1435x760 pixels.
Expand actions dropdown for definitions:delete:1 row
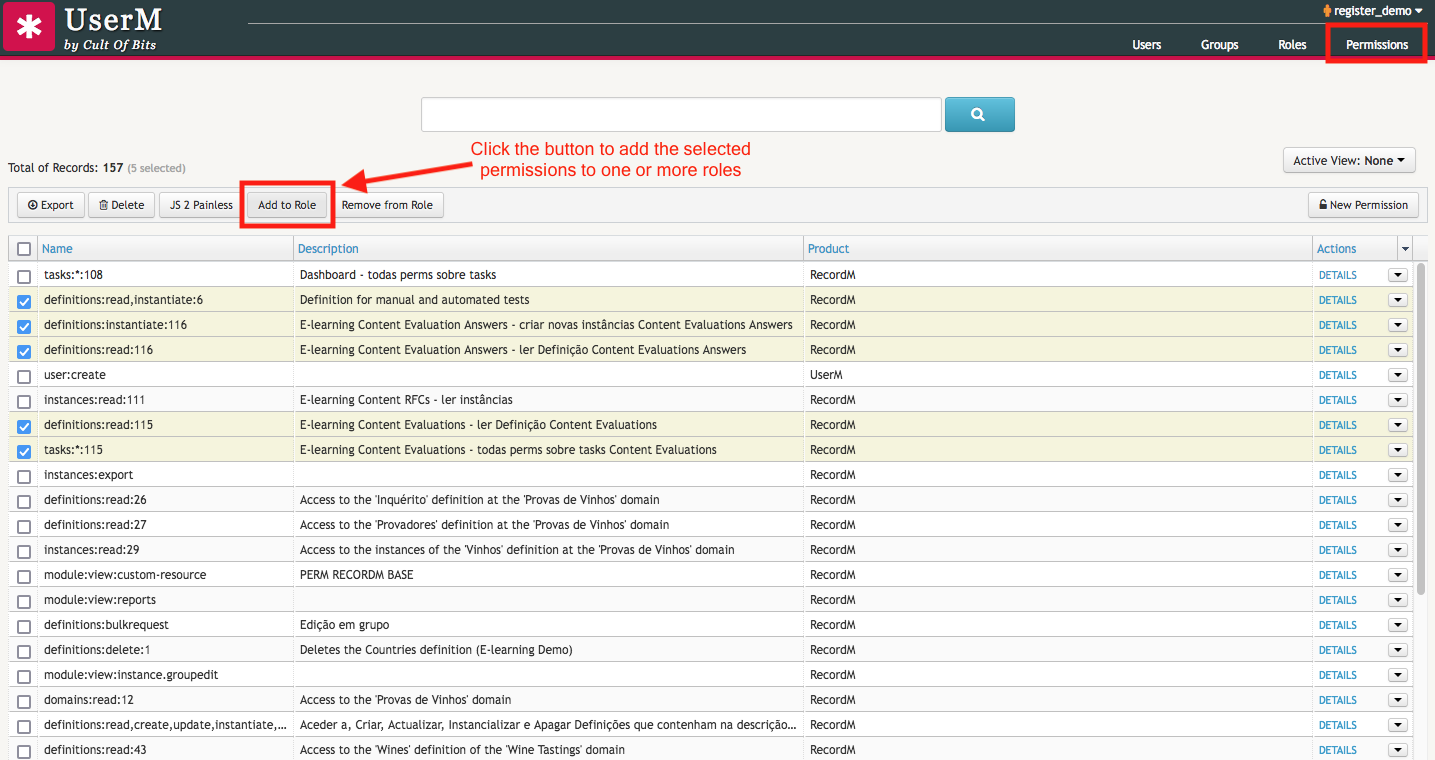click(1398, 650)
